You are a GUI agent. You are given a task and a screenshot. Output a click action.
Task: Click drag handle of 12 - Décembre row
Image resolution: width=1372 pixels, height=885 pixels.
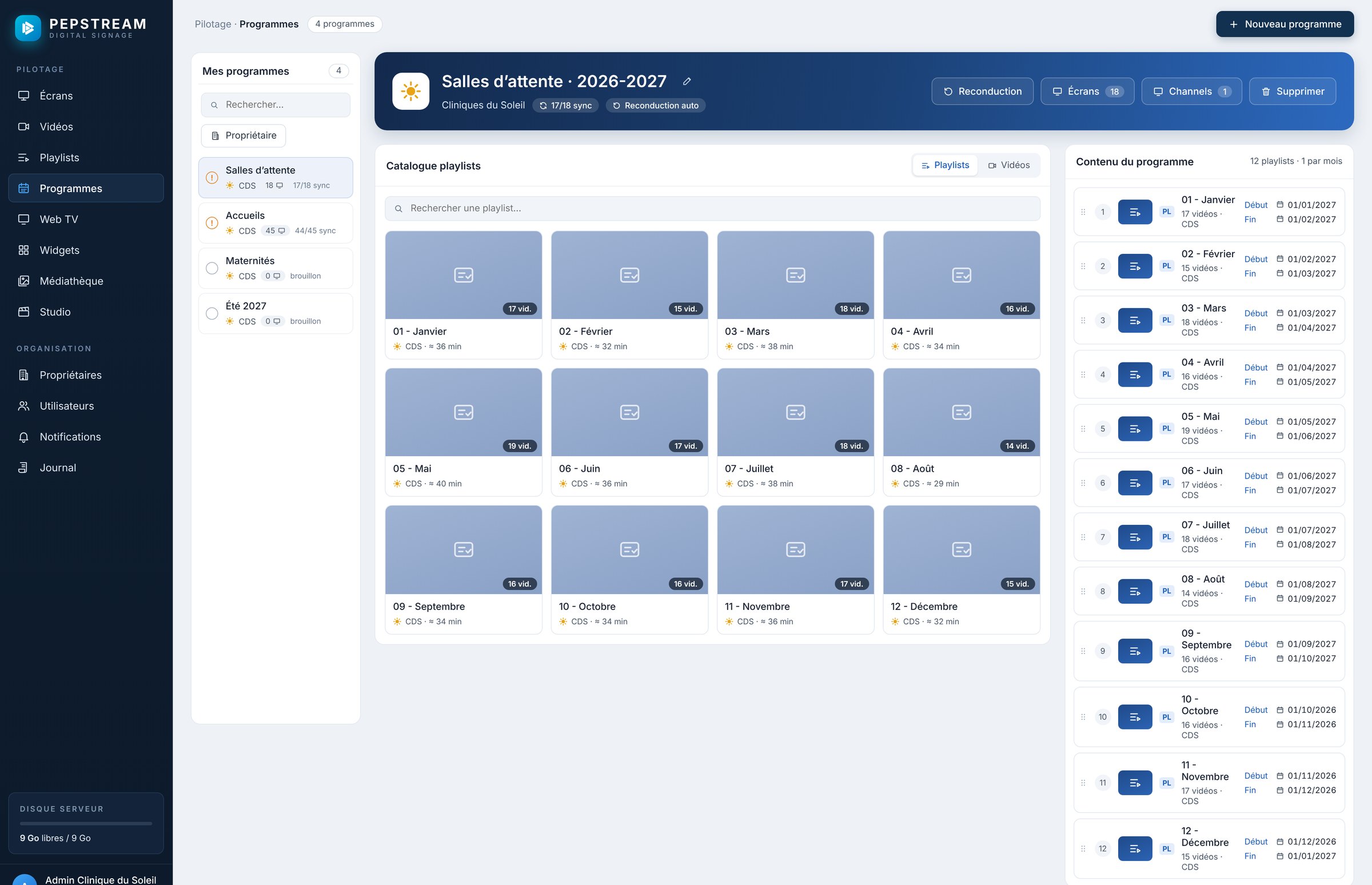(1083, 849)
